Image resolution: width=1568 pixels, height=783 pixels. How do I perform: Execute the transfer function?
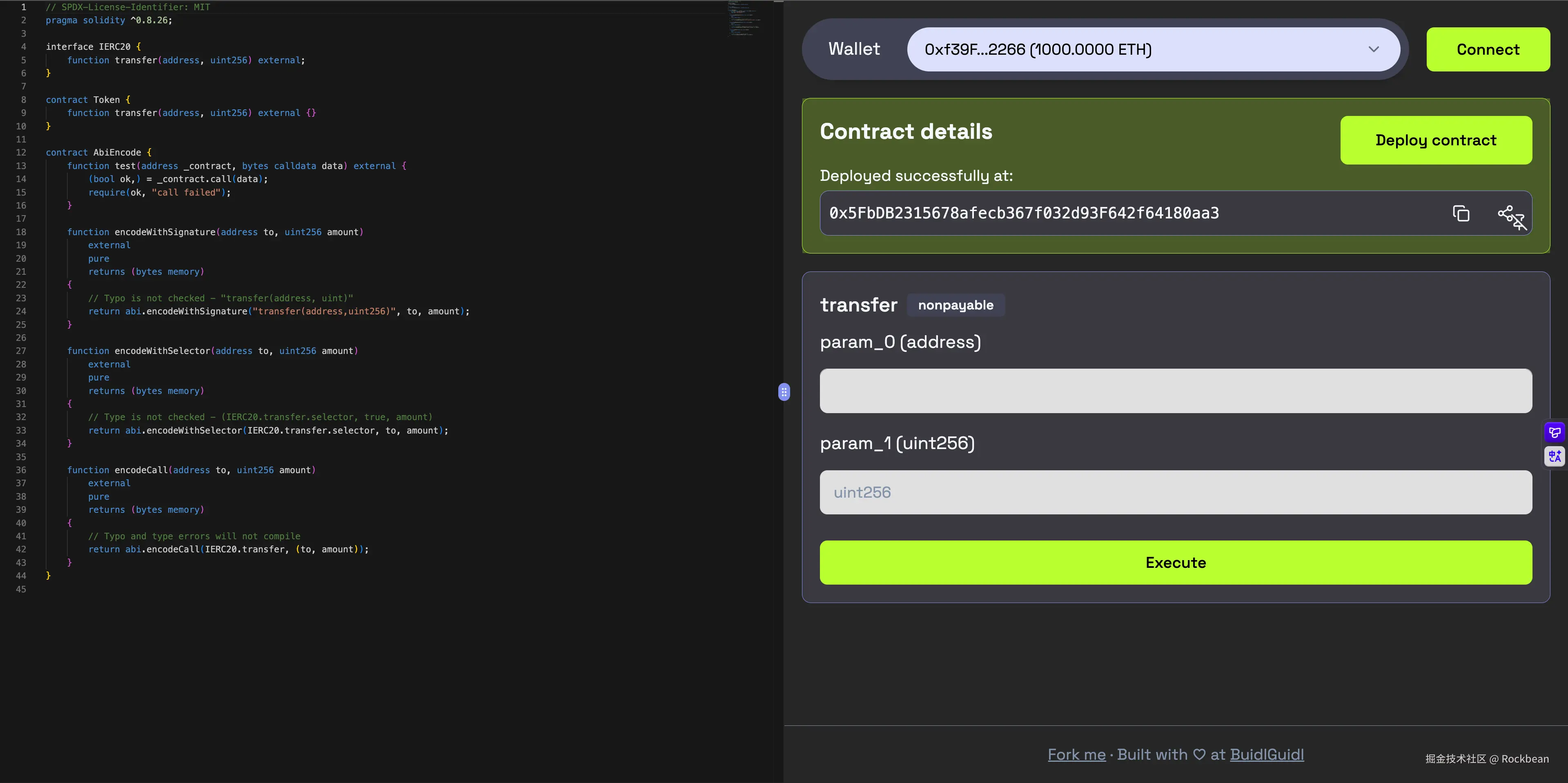click(x=1175, y=562)
